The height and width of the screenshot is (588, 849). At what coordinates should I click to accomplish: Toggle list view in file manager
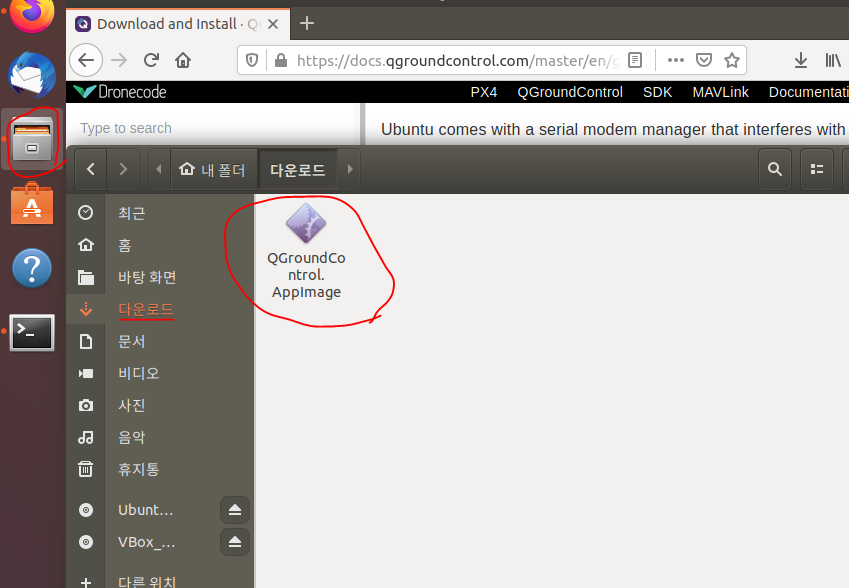pos(817,169)
